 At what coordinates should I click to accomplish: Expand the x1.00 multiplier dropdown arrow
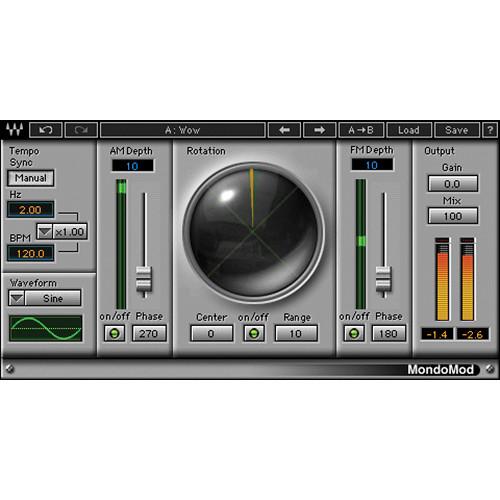tap(44, 231)
